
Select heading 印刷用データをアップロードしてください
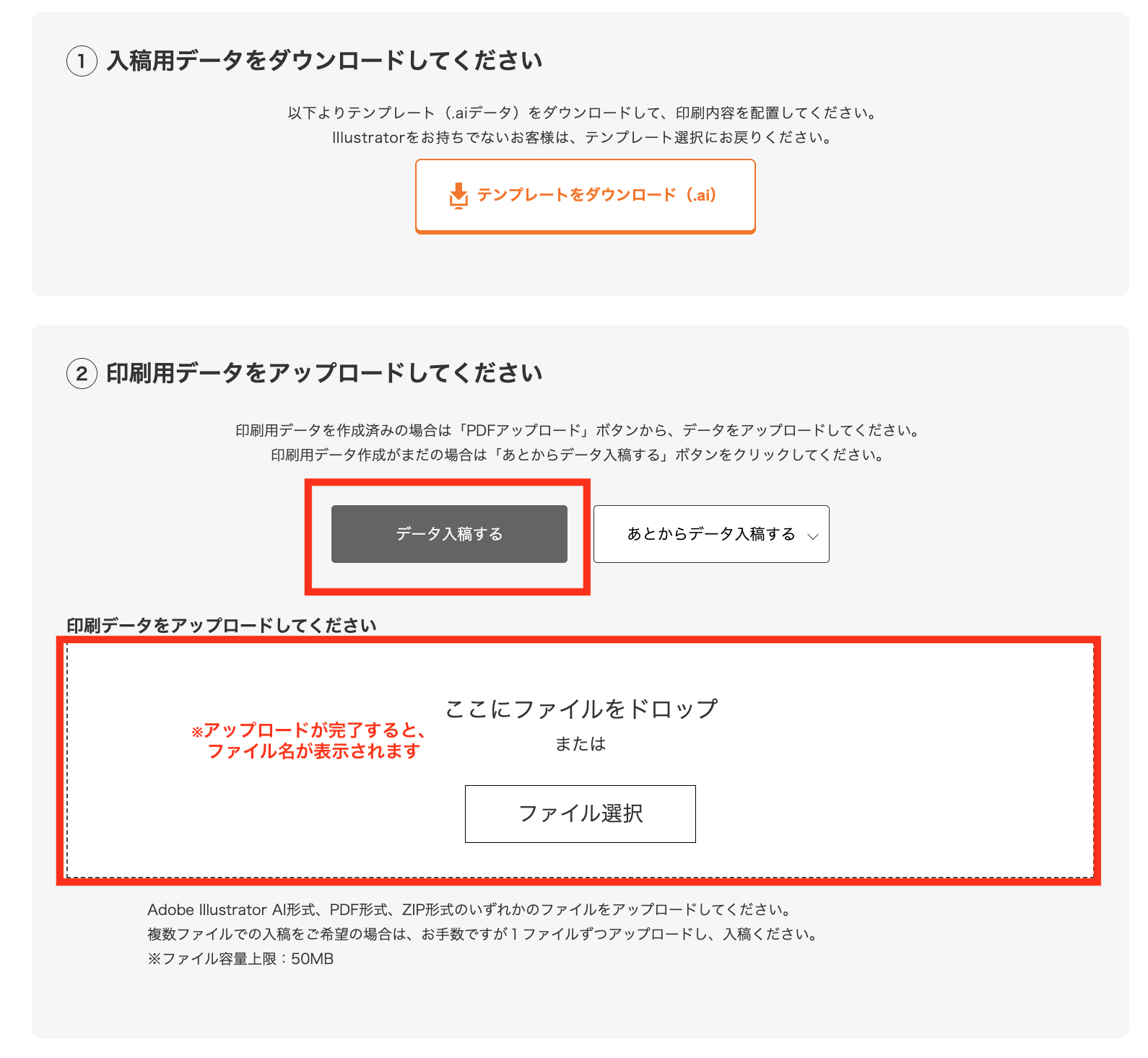pos(324,373)
